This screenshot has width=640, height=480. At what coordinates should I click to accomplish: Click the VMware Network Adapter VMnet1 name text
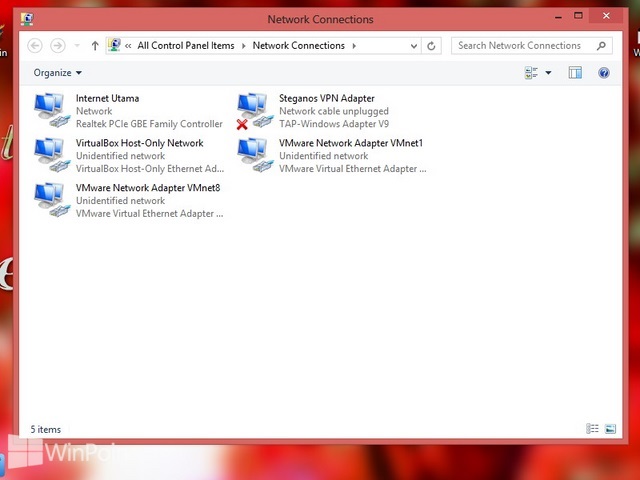pos(351,143)
